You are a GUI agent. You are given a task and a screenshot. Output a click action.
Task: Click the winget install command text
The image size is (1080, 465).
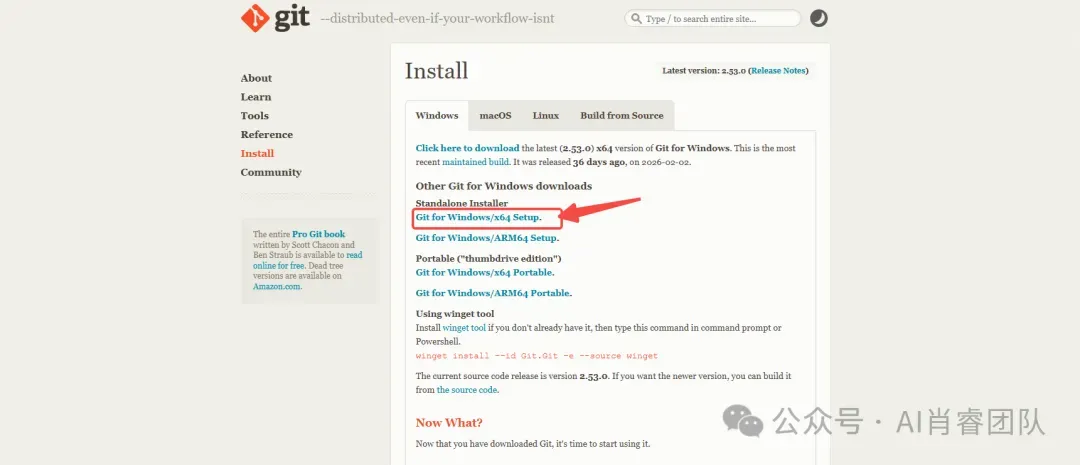537,356
